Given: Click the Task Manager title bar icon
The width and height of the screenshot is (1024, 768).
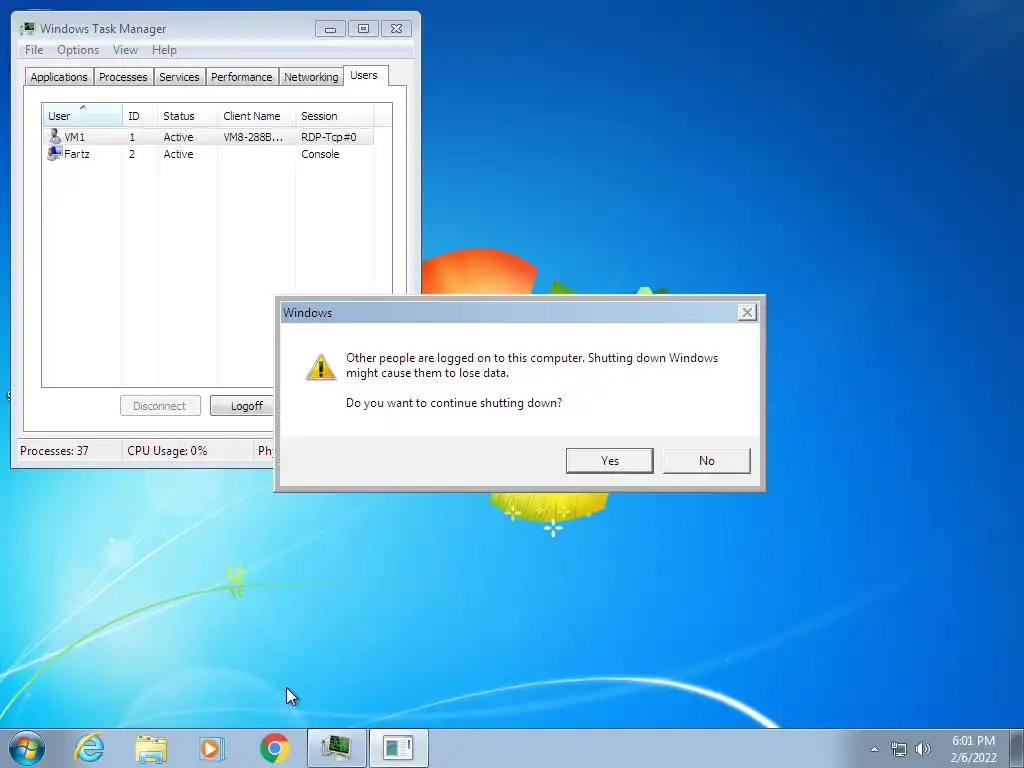Looking at the screenshot, I should (x=27, y=29).
